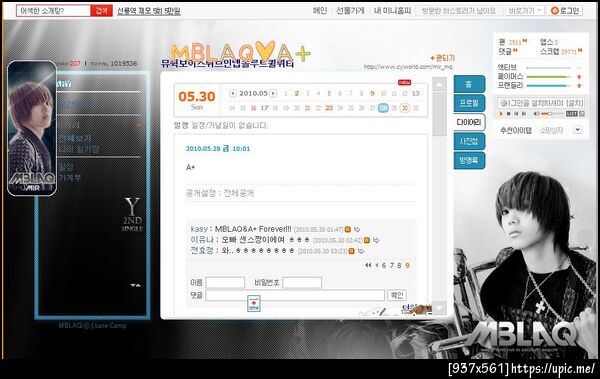Open the 내 미니홈피 top link

tap(392, 10)
